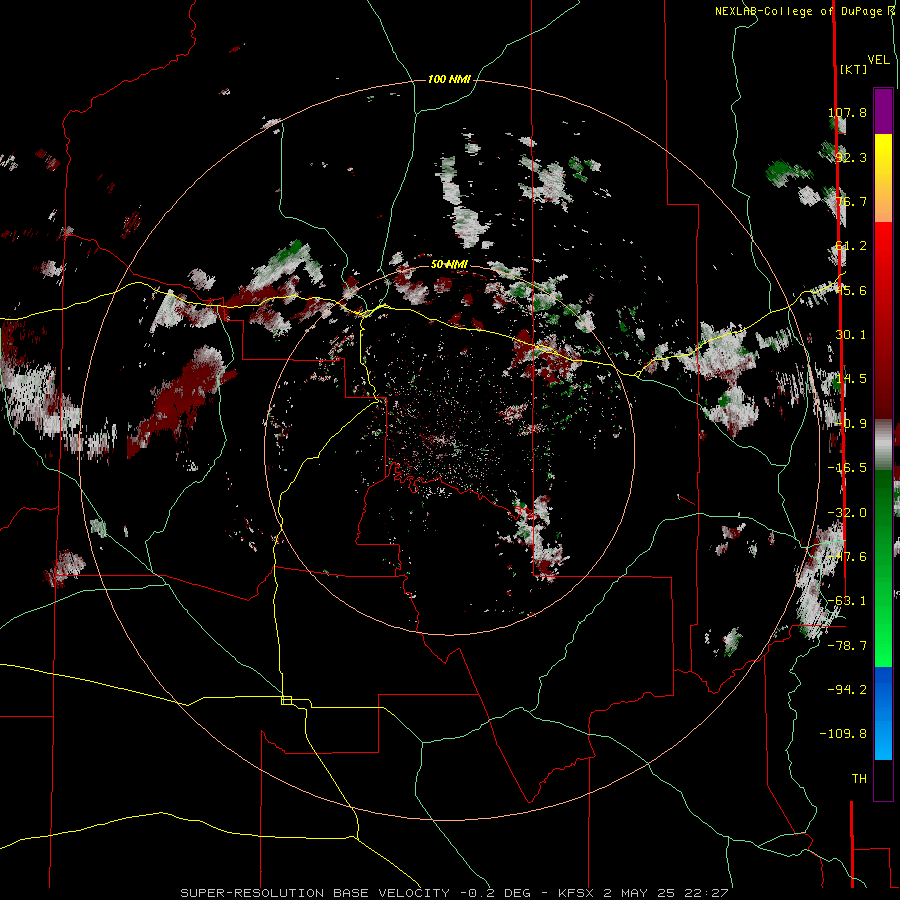Pick the purple segment of color bar
Viewport: 900px width, 900px height.
[883, 111]
